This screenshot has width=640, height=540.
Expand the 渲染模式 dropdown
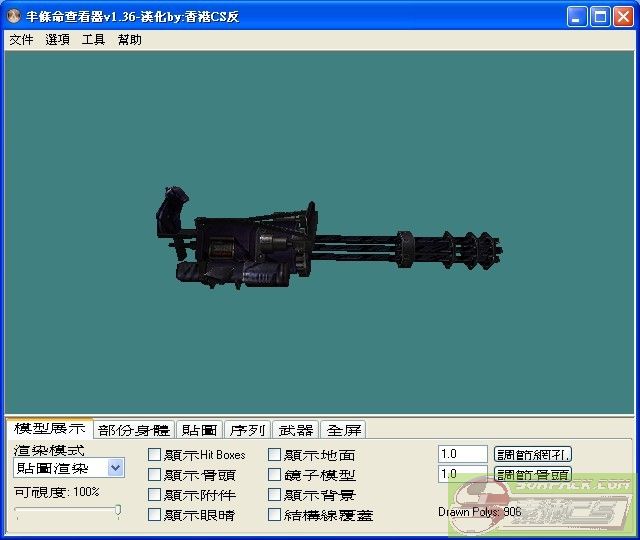pos(116,468)
